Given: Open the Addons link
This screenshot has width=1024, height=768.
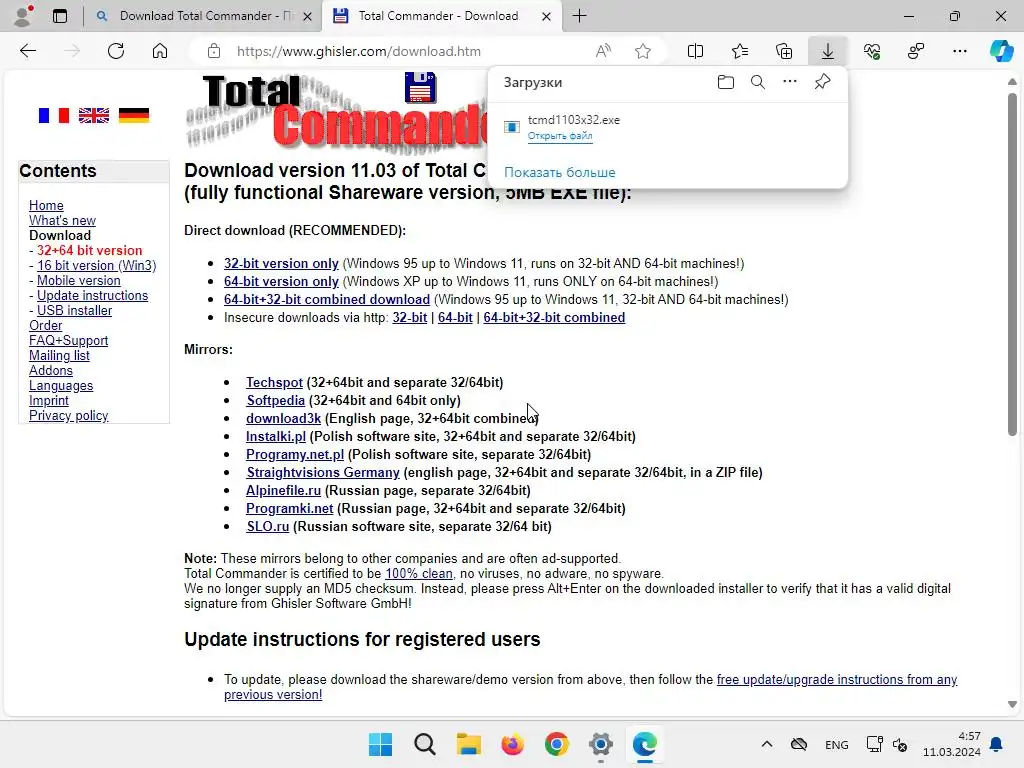Looking at the screenshot, I should pyautogui.click(x=51, y=370).
